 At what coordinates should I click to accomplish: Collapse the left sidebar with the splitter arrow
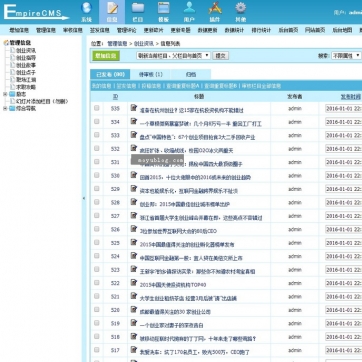pyautogui.click(x=84, y=198)
